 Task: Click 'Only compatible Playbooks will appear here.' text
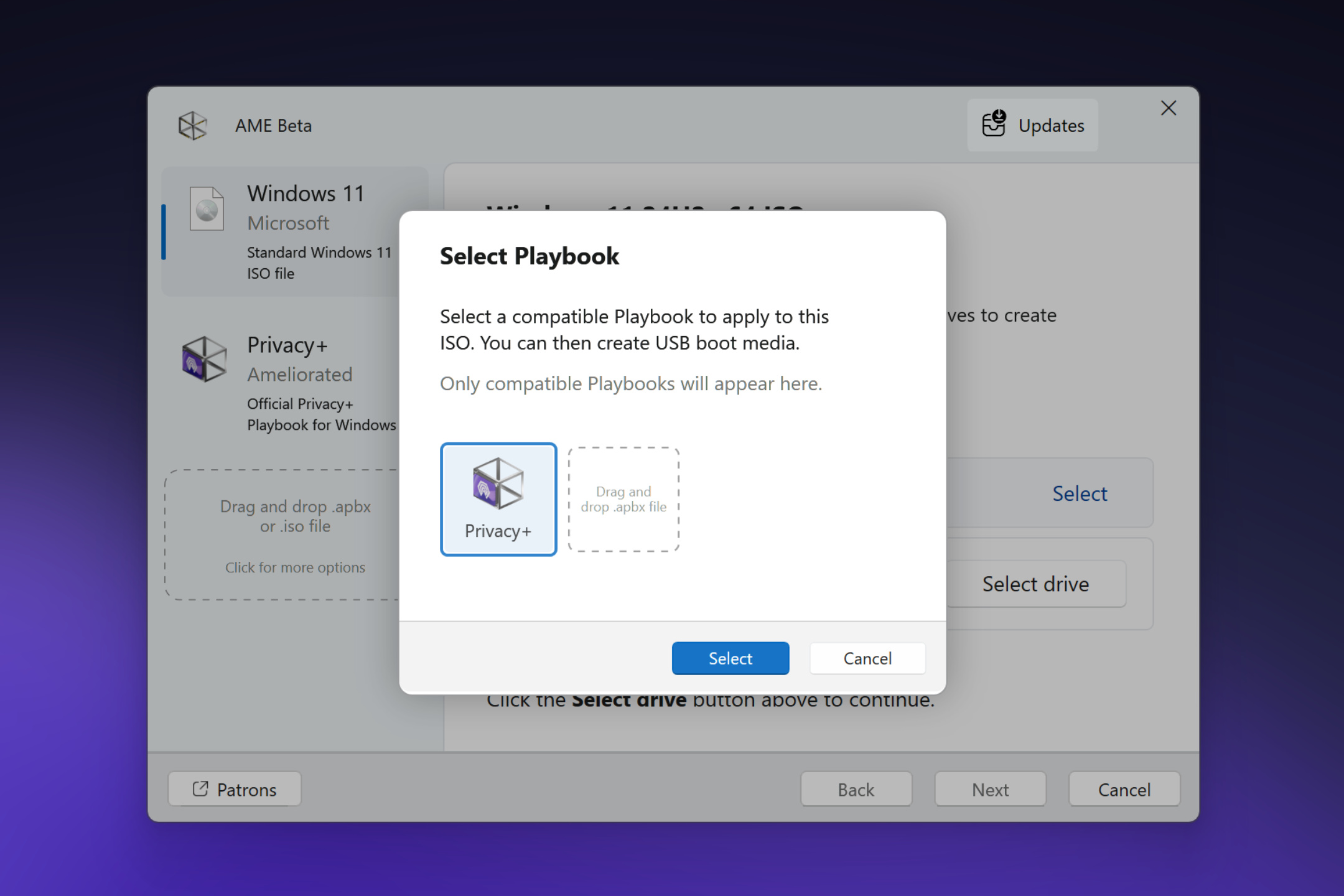[631, 384]
